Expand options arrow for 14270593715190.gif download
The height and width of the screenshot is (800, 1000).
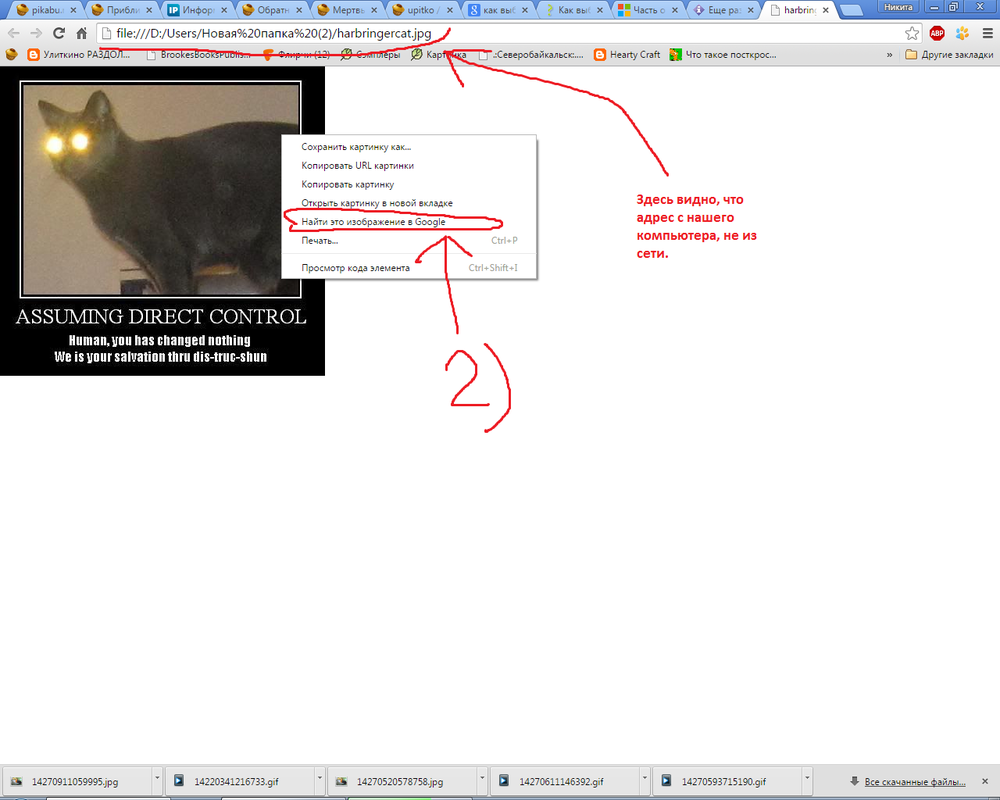pyautogui.click(x=807, y=778)
